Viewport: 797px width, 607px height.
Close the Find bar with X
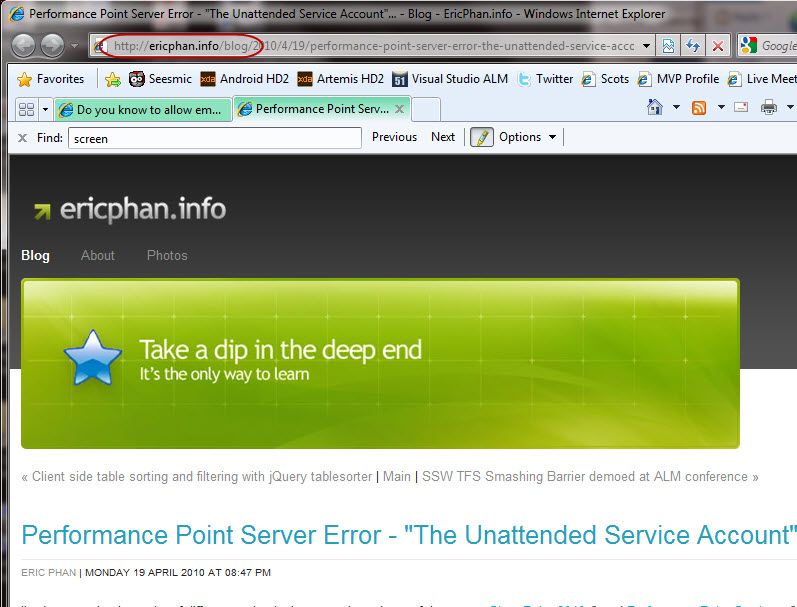point(22,138)
